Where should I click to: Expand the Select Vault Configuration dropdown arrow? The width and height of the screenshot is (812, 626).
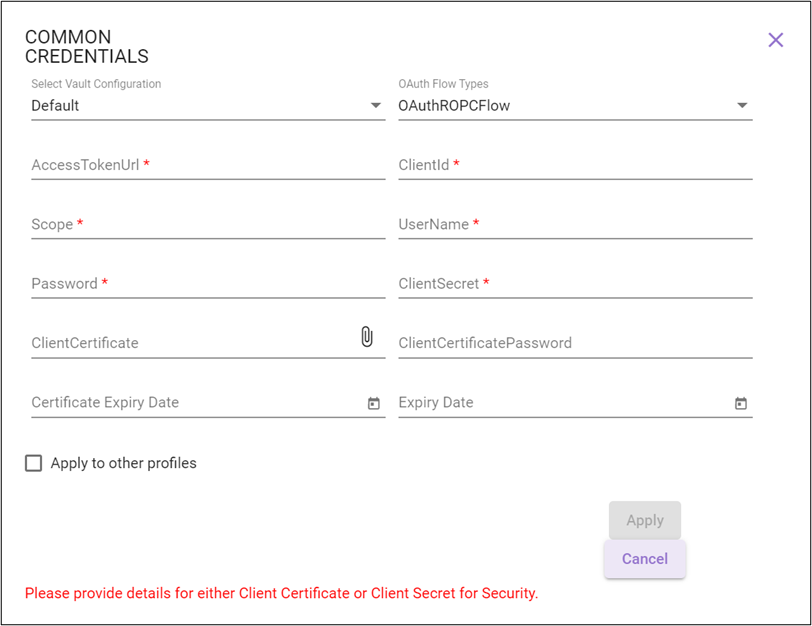coord(376,106)
